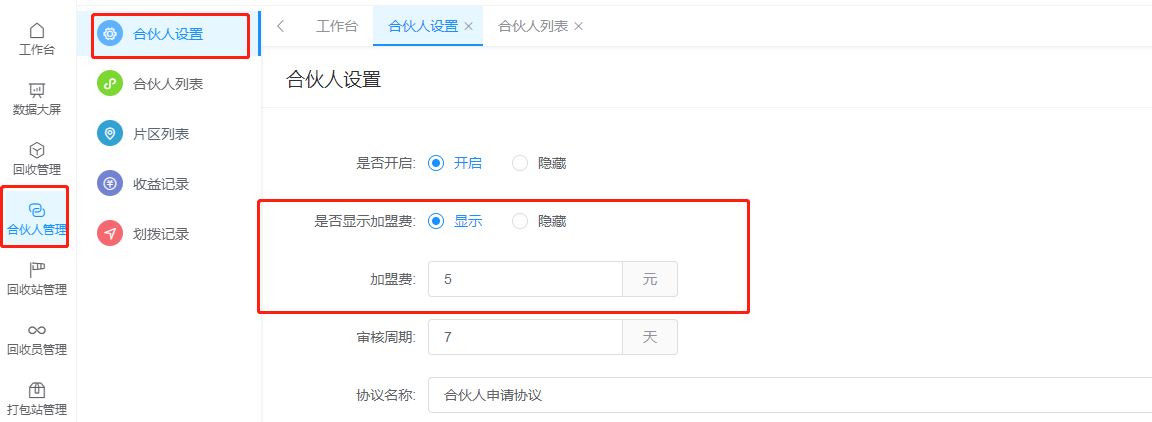Image resolution: width=1152 pixels, height=422 pixels.
Task: Open the 工作台 home icon in sidebar
Action: click(x=37, y=31)
